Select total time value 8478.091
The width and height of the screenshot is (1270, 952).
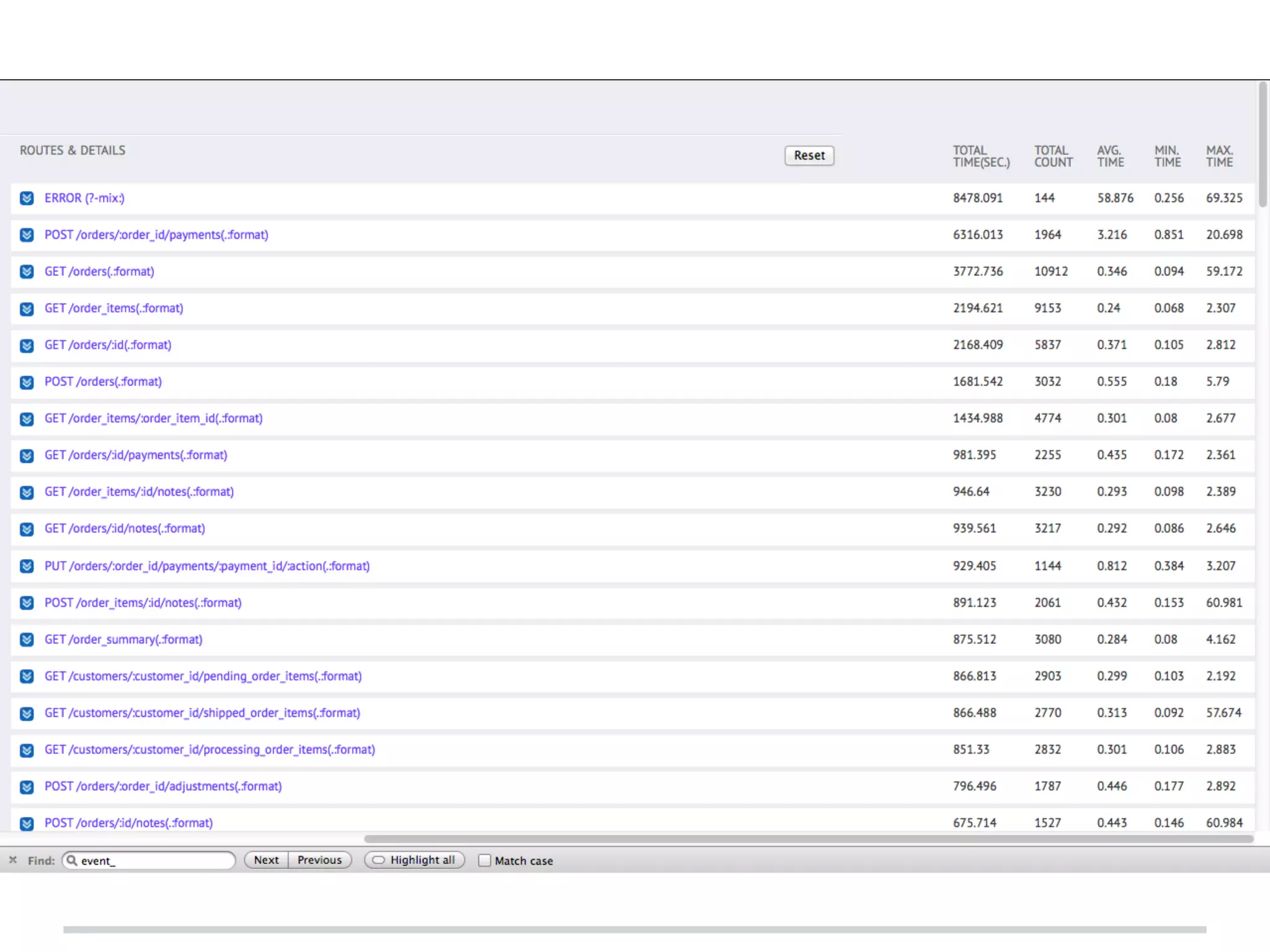[x=978, y=198]
